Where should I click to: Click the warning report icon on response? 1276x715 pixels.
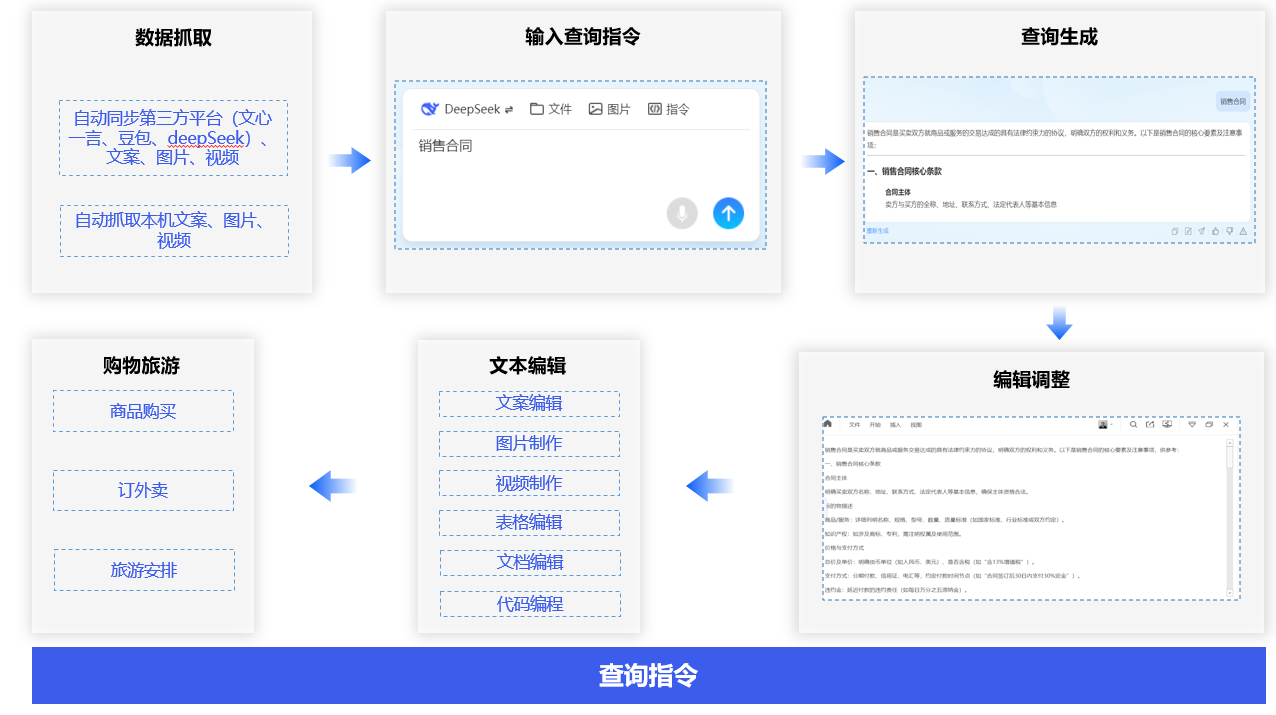[x=1243, y=231]
